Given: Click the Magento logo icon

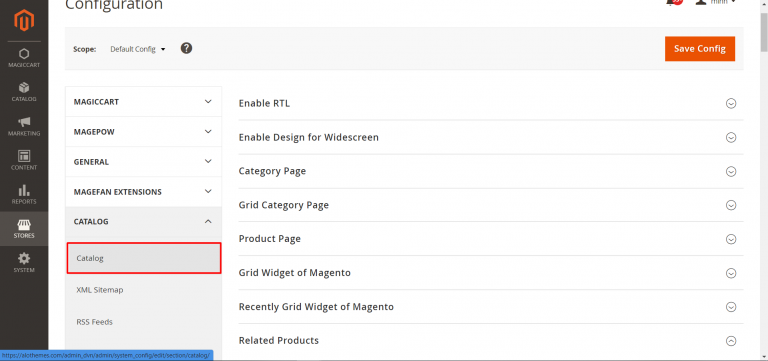Looking at the screenshot, I should coord(24,21).
